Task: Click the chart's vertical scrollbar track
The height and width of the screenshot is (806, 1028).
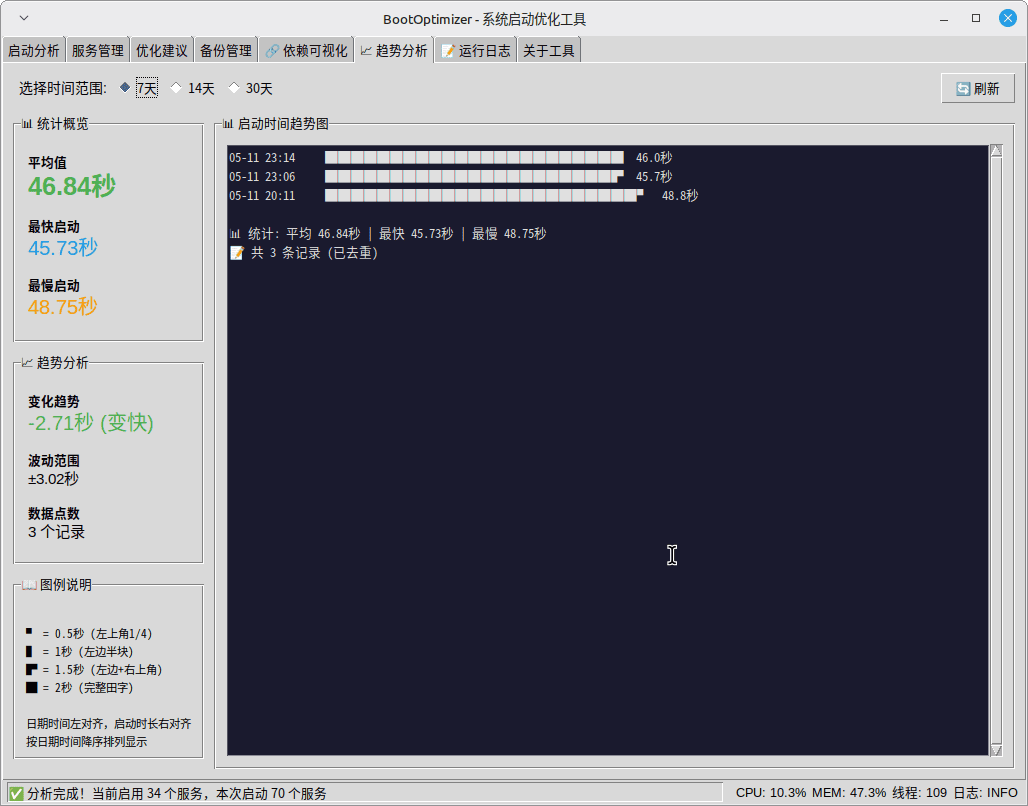Action: click(996, 450)
